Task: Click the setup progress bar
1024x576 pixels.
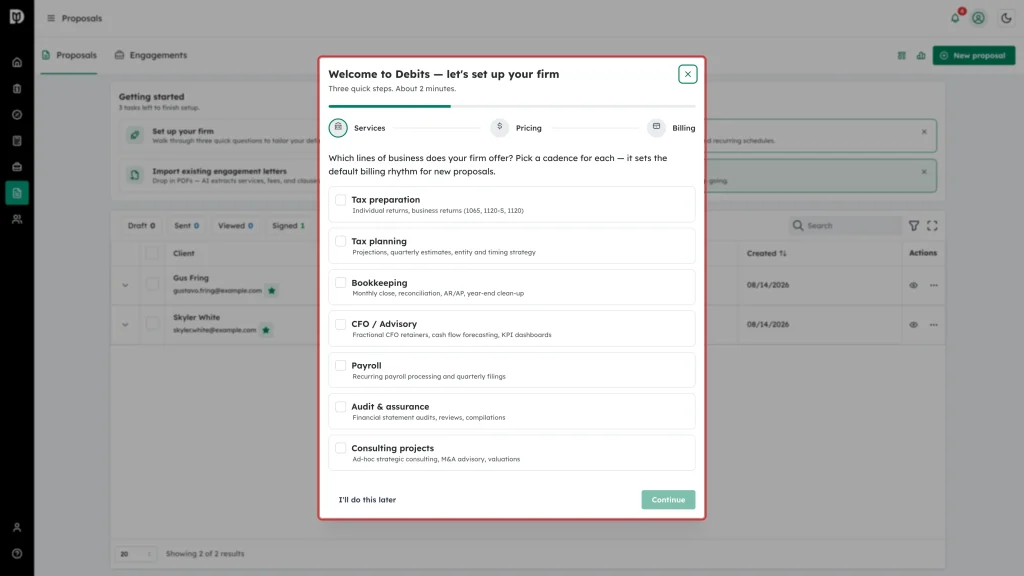Action: tap(512, 106)
